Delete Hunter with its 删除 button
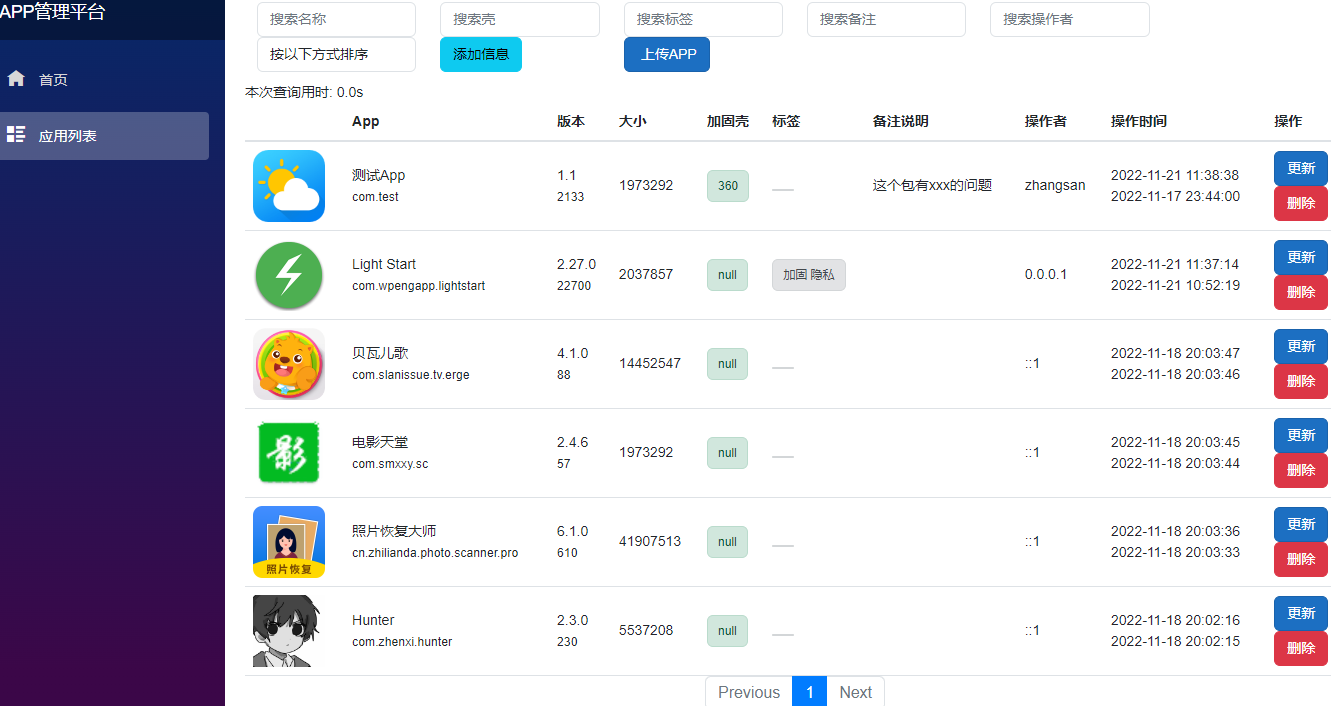 tap(1300, 648)
